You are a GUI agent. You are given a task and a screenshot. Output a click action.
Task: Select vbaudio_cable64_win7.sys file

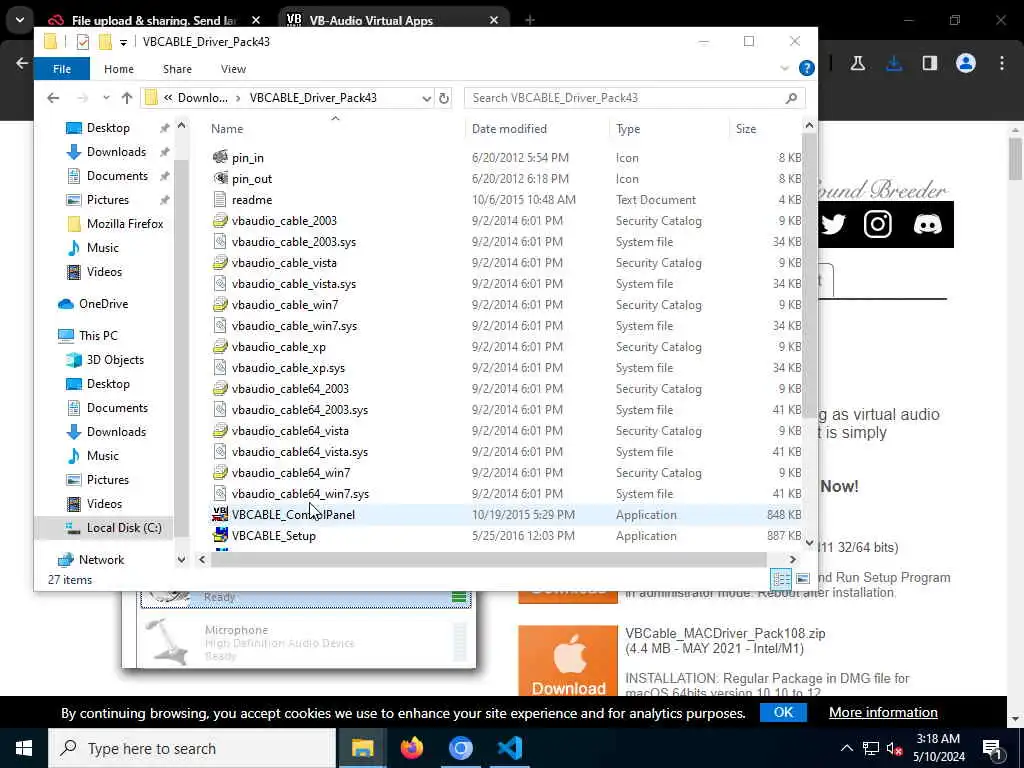300,494
